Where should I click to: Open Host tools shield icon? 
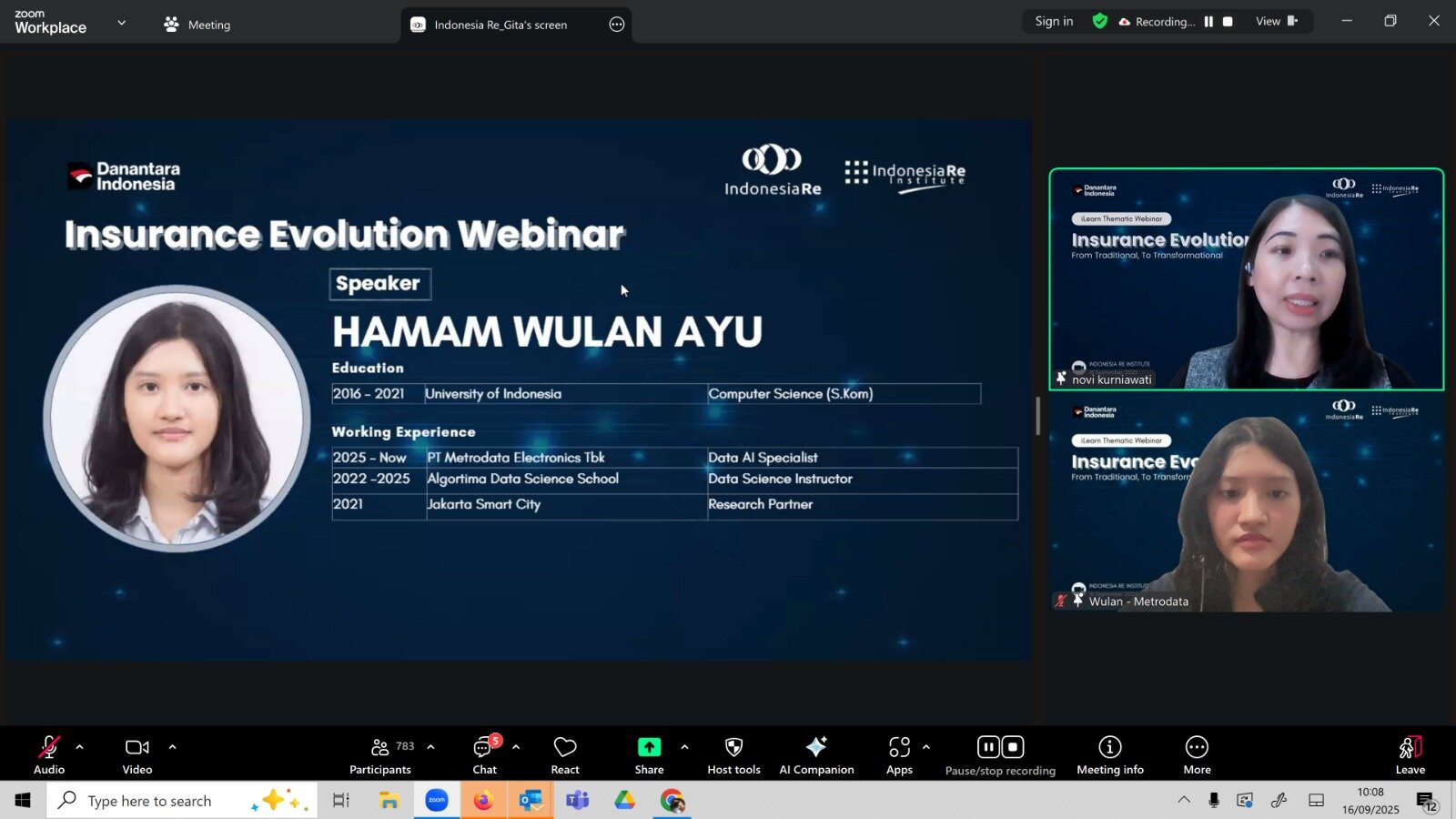733,755
